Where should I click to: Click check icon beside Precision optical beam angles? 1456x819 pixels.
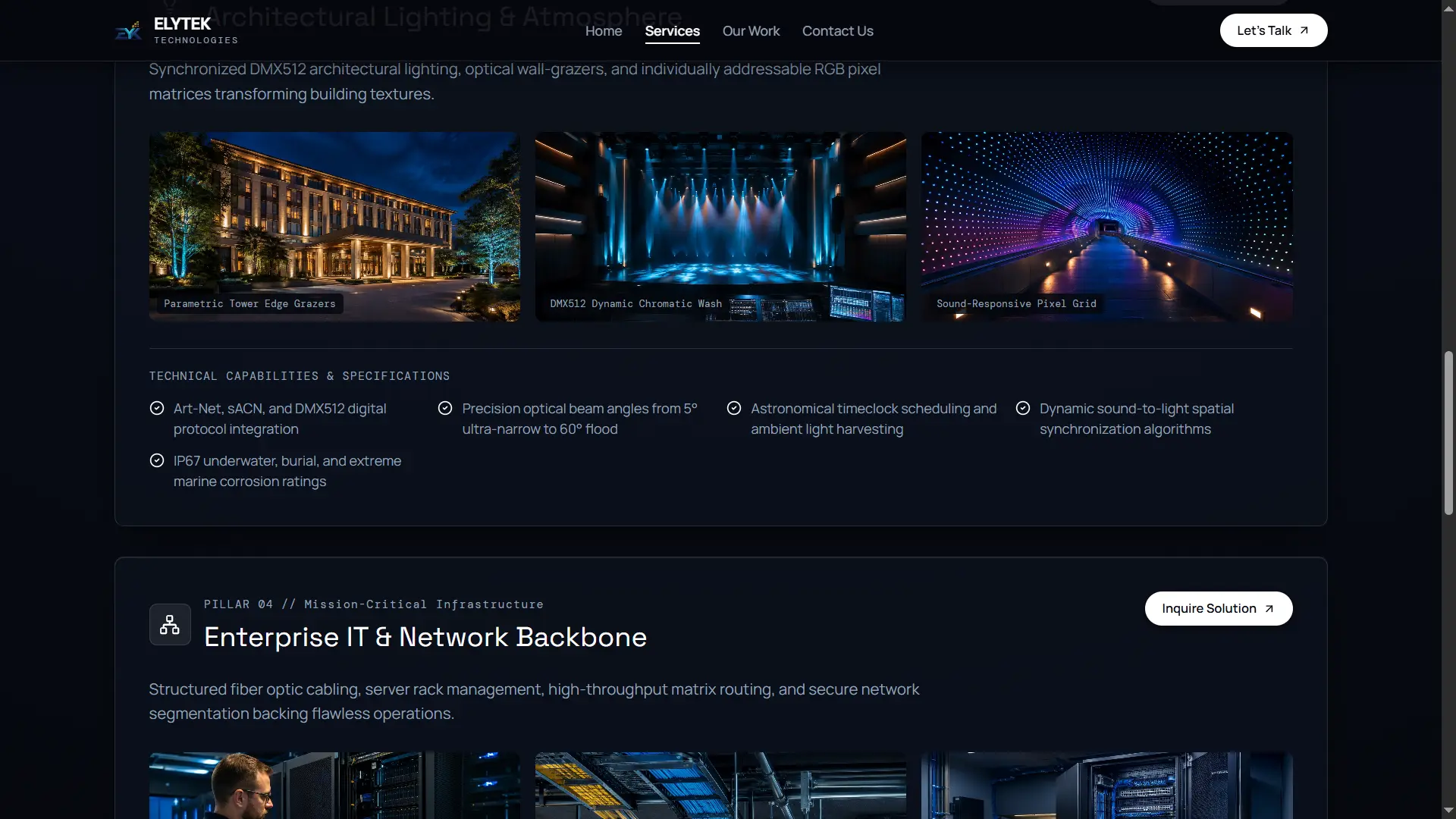[x=445, y=408]
